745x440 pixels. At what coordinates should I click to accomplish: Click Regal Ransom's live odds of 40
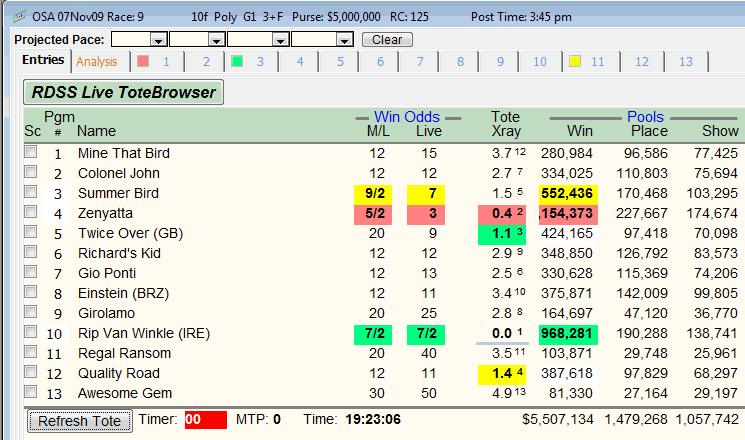(429, 354)
